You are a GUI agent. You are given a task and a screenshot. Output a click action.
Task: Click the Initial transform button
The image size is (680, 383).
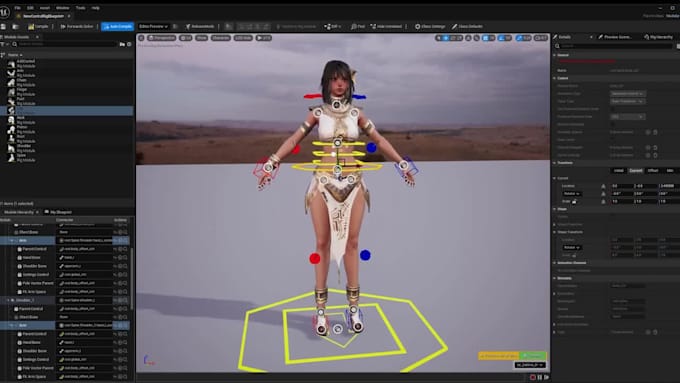[x=619, y=170]
